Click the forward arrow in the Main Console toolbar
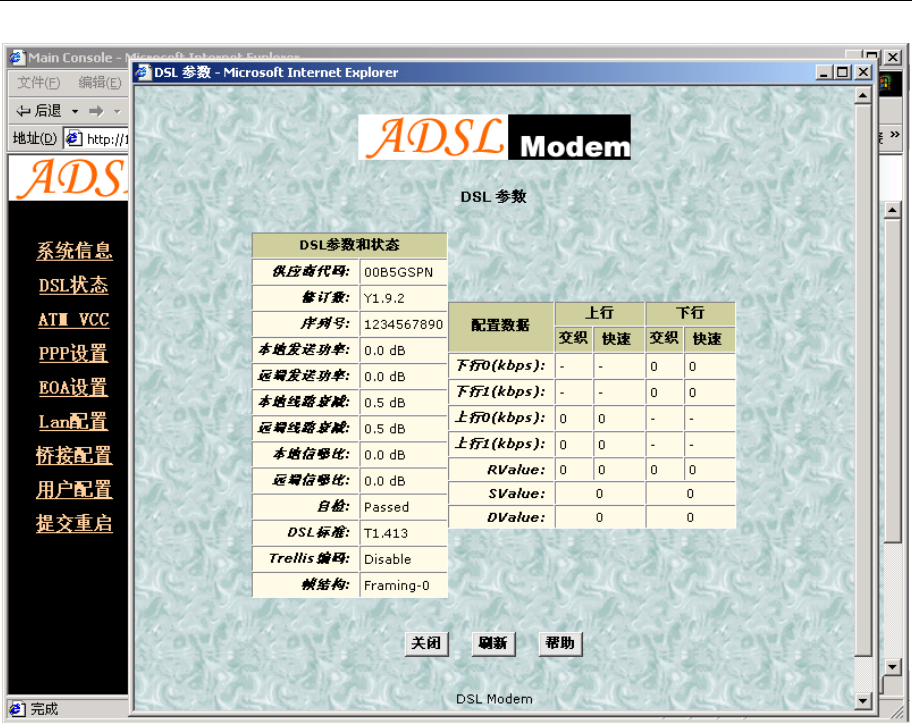912x724 pixels. point(96,110)
